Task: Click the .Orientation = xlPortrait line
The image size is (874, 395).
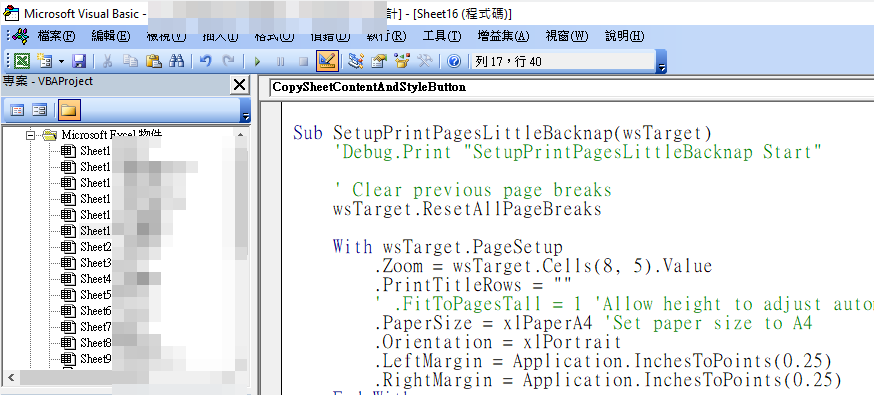Action: (x=498, y=342)
